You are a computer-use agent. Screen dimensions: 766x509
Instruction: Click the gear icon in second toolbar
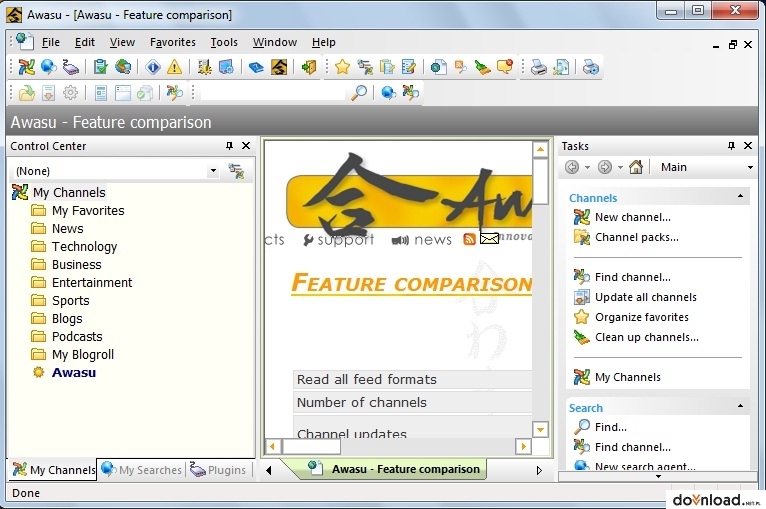70,92
